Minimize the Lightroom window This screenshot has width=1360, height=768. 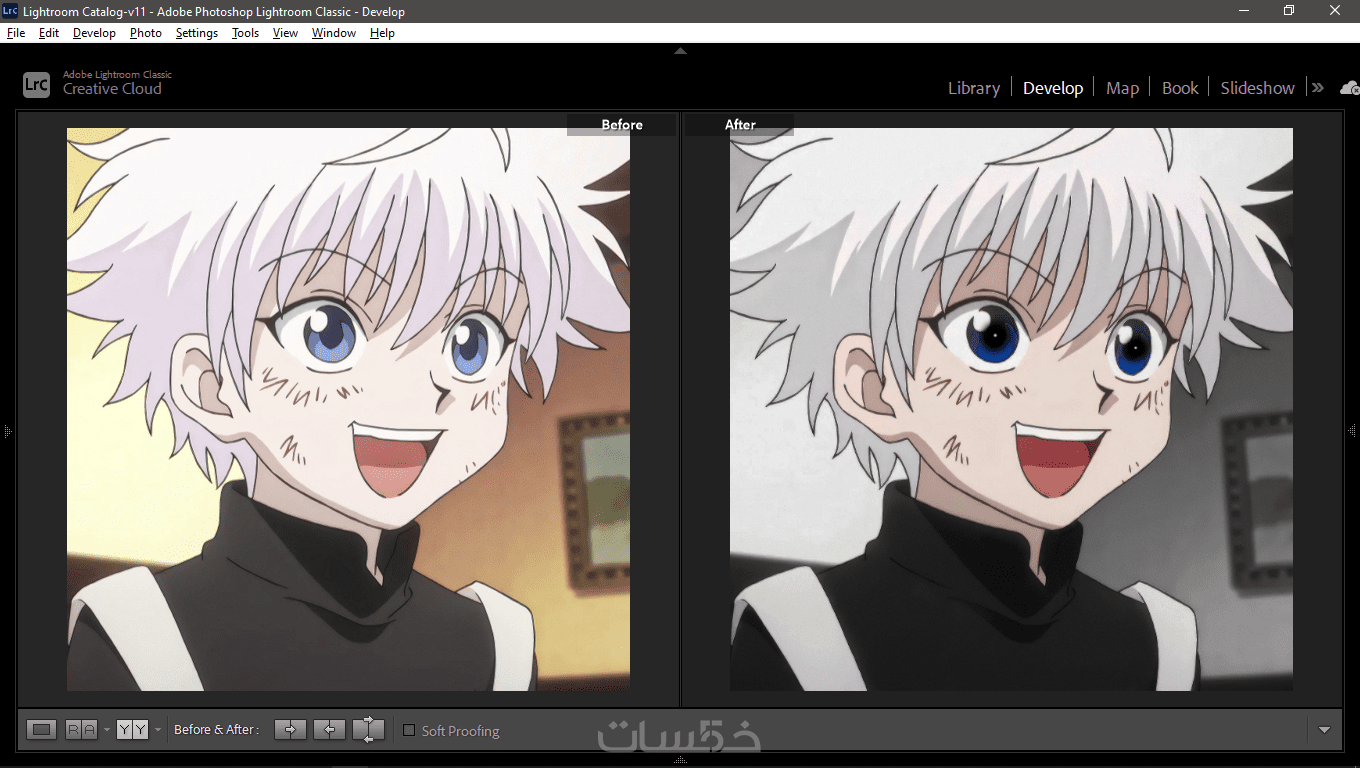(1243, 11)
